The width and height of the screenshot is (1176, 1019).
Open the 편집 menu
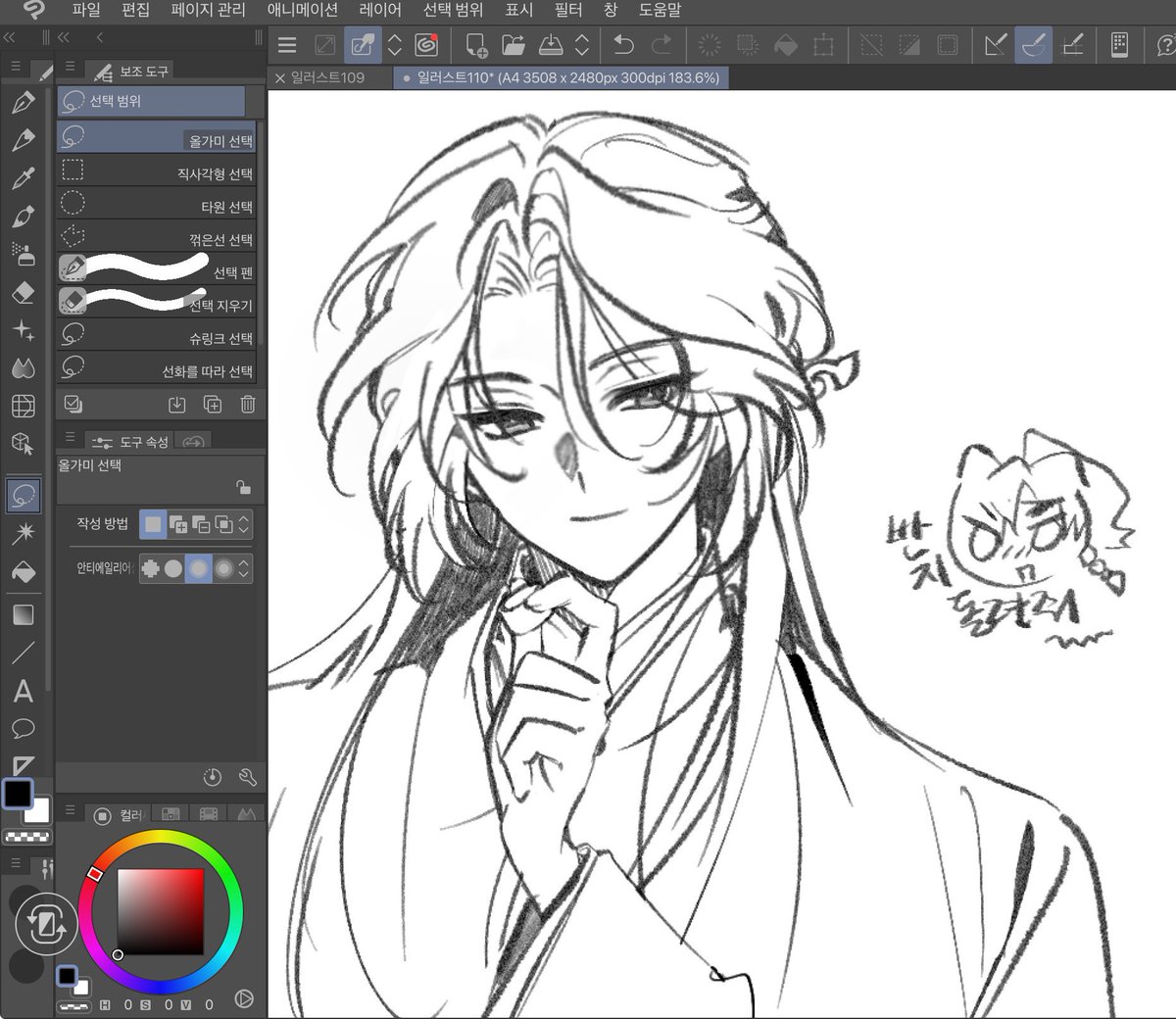coord(135,10)
